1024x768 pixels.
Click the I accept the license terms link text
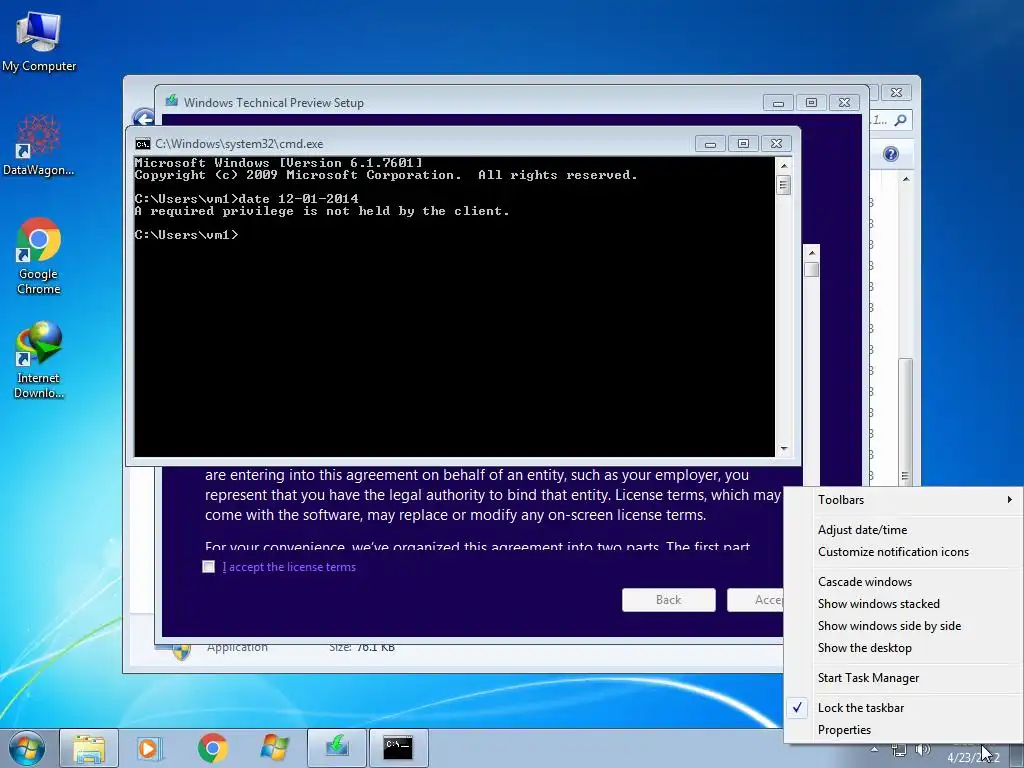click(289, 567)
